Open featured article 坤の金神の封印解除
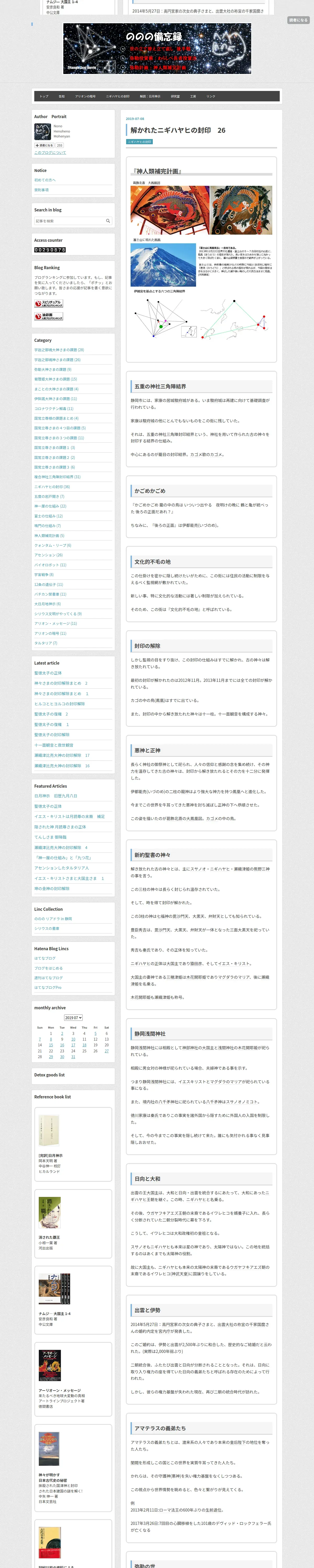Image resolution: width=314 pixels, height=1568 pixels. click(x=52, y=889)
